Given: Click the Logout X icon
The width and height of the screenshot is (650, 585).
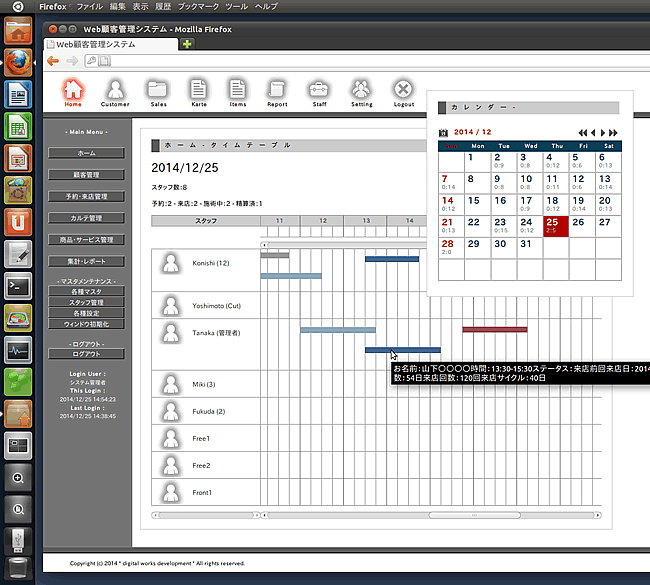Looking at the screenshot, I should click(x=404, y=90).
